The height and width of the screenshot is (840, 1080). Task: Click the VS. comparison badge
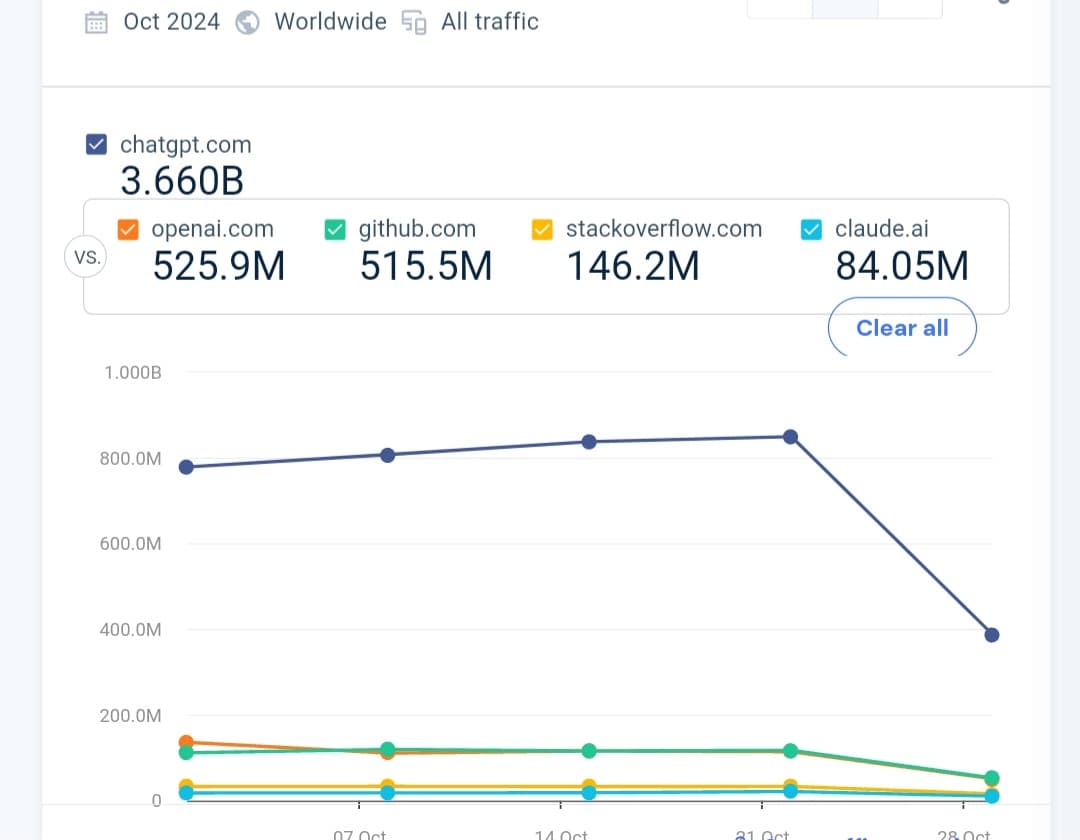[x=86, y=257]
